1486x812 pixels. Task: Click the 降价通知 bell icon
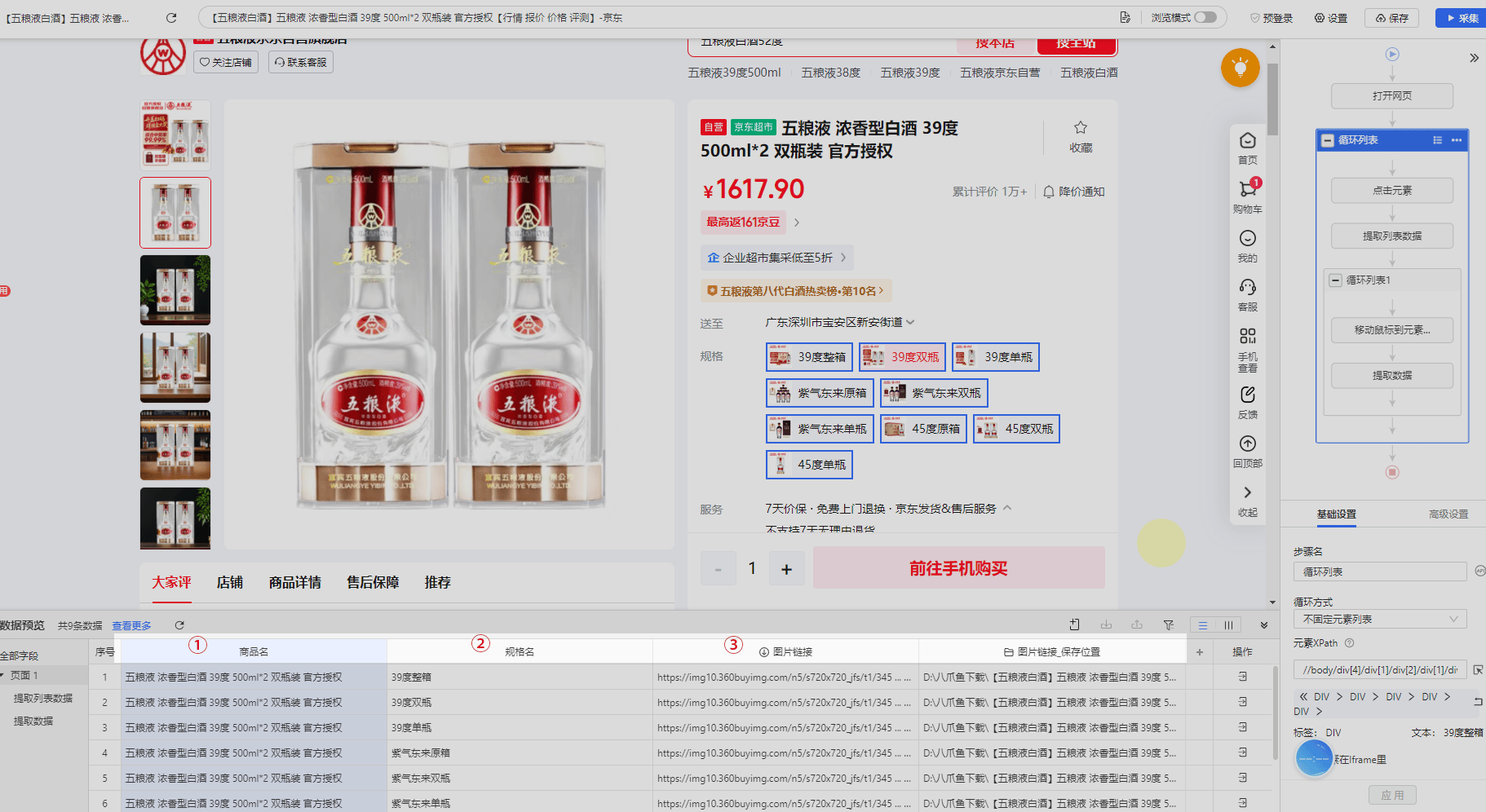pyautogui.click(x=1049, y=192)
